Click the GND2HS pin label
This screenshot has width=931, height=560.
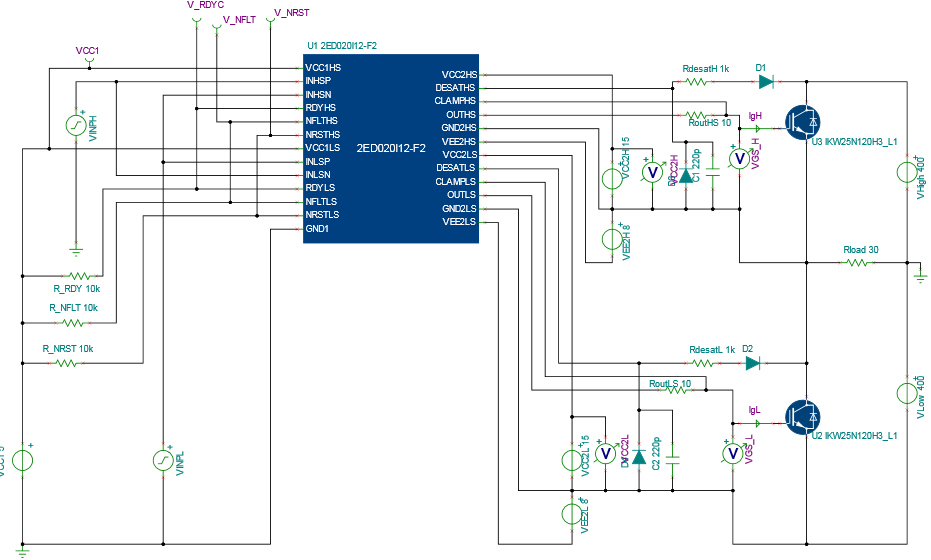(x=459, y=128)
